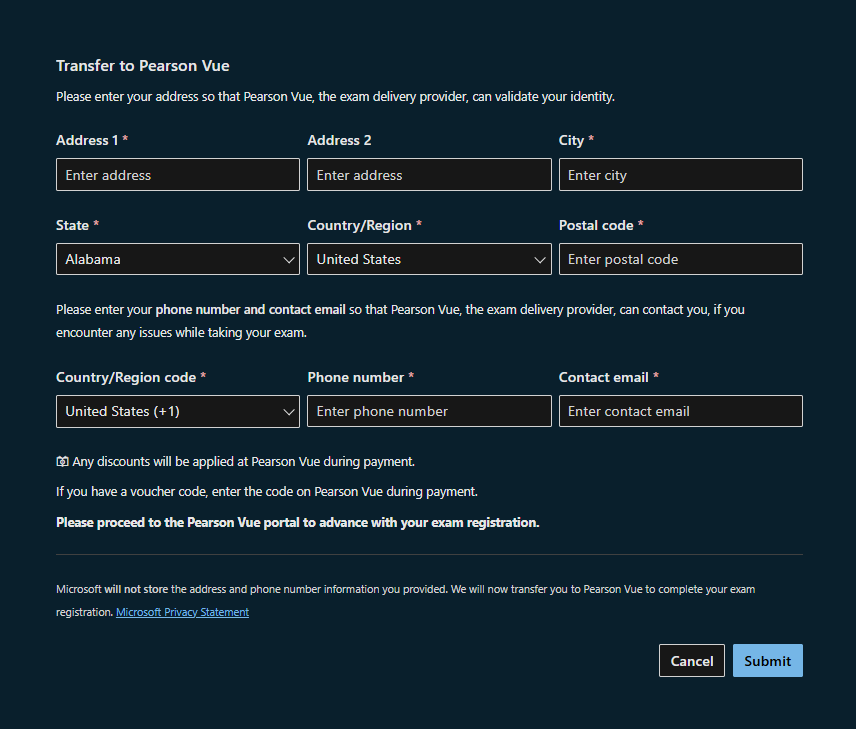Focus the Enter phone number field
Image resolution: width=856 pixels, height=729 pixels.
coord(429,411)
